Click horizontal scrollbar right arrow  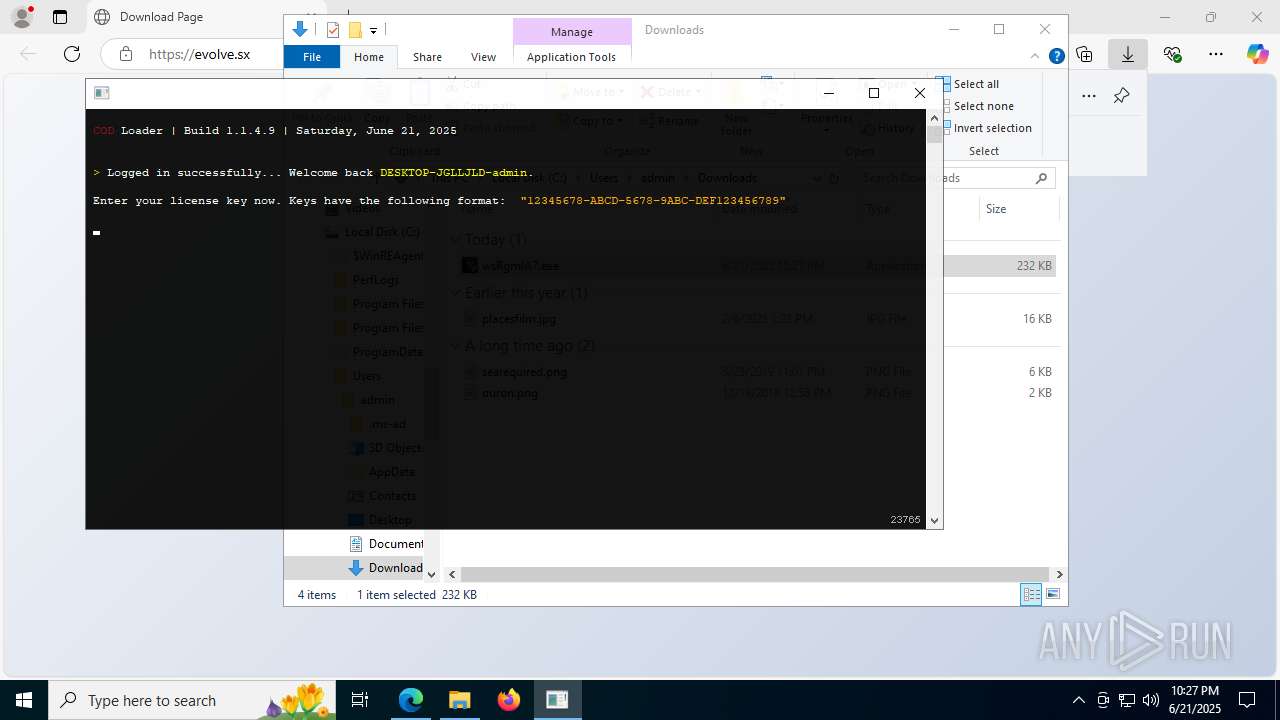tap(1059, 574)
